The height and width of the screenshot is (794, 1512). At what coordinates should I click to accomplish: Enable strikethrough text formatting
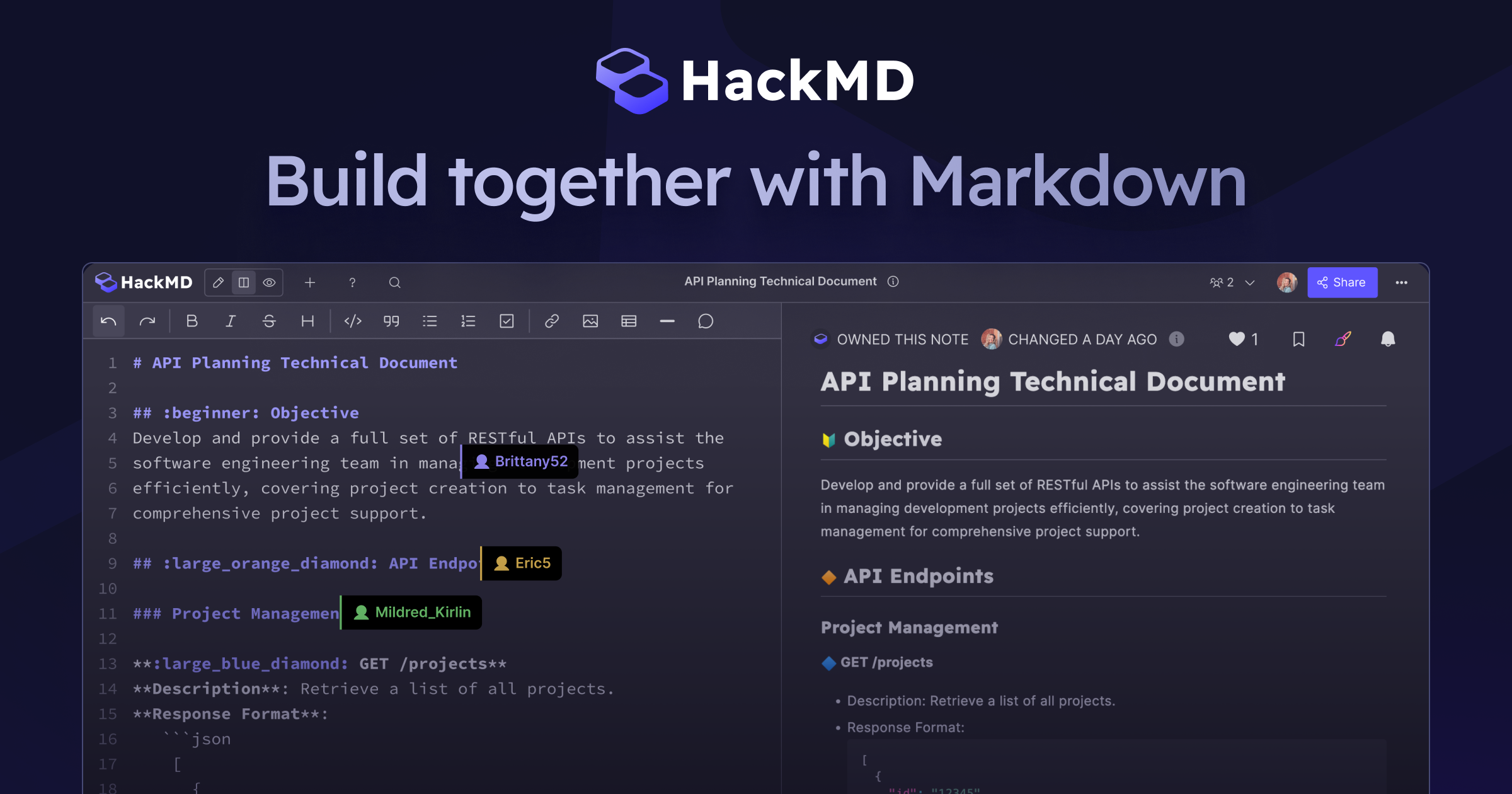point(267,320)
